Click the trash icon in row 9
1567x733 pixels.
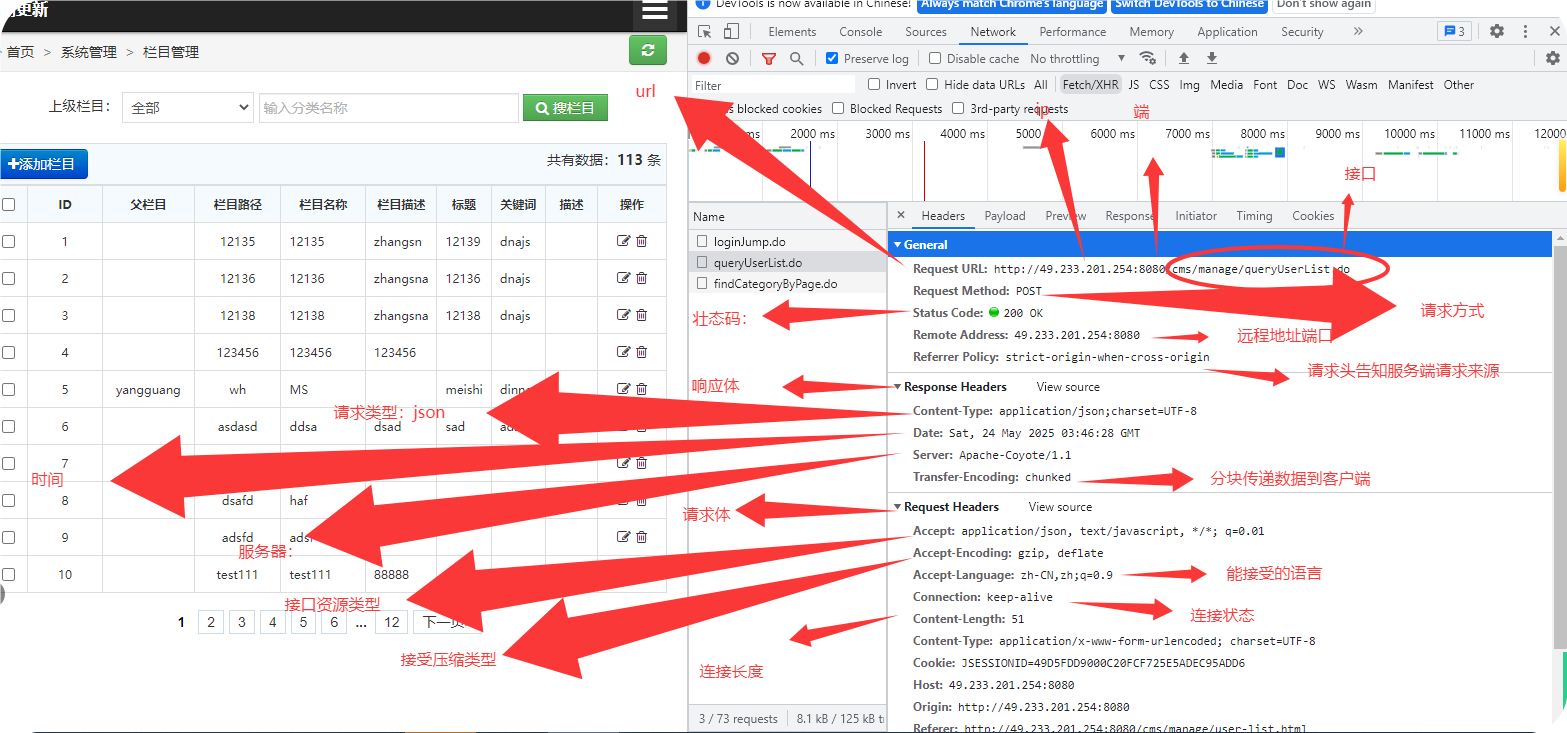tap(642, 537)
